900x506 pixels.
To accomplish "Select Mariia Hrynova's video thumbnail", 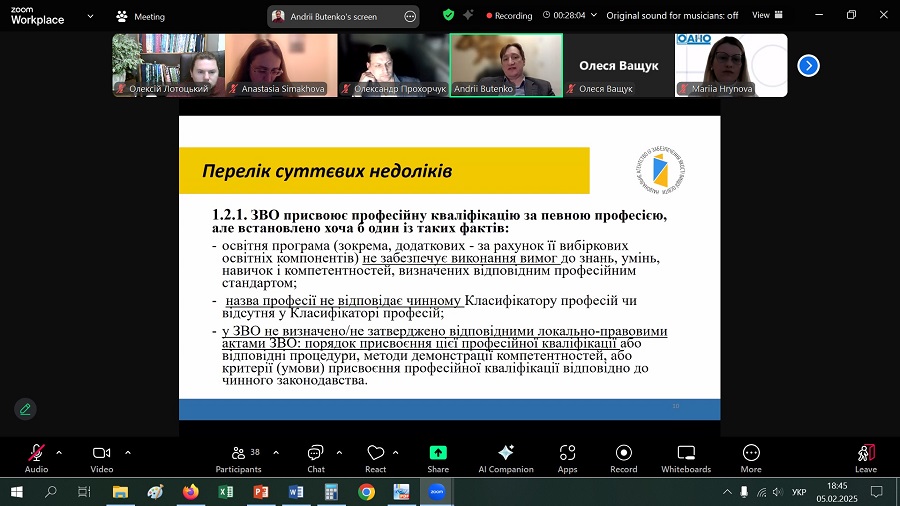I will tap(731, 65).
